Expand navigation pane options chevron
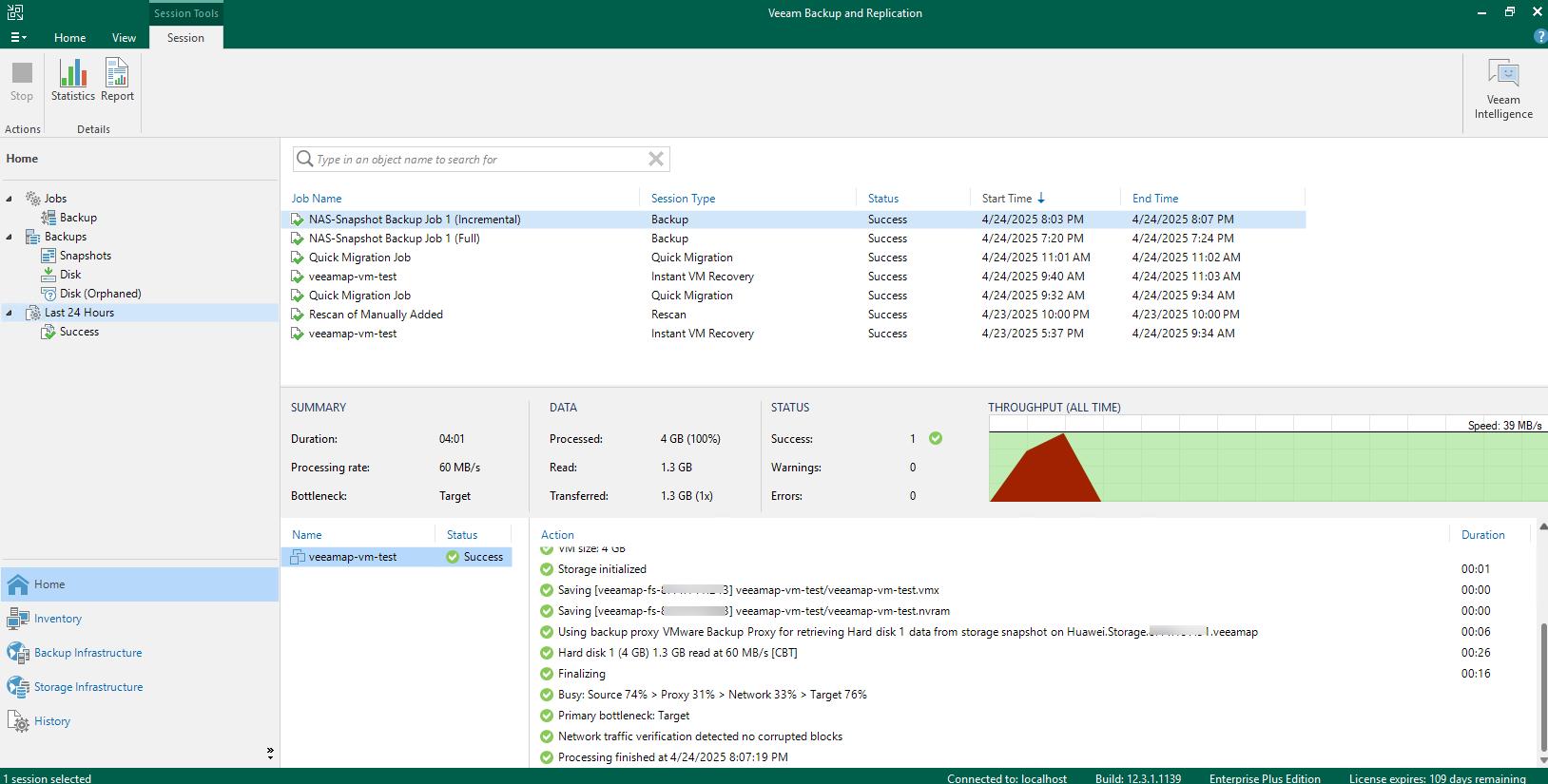The height and width of the screenshot is (784, 1548). (270, 753)
